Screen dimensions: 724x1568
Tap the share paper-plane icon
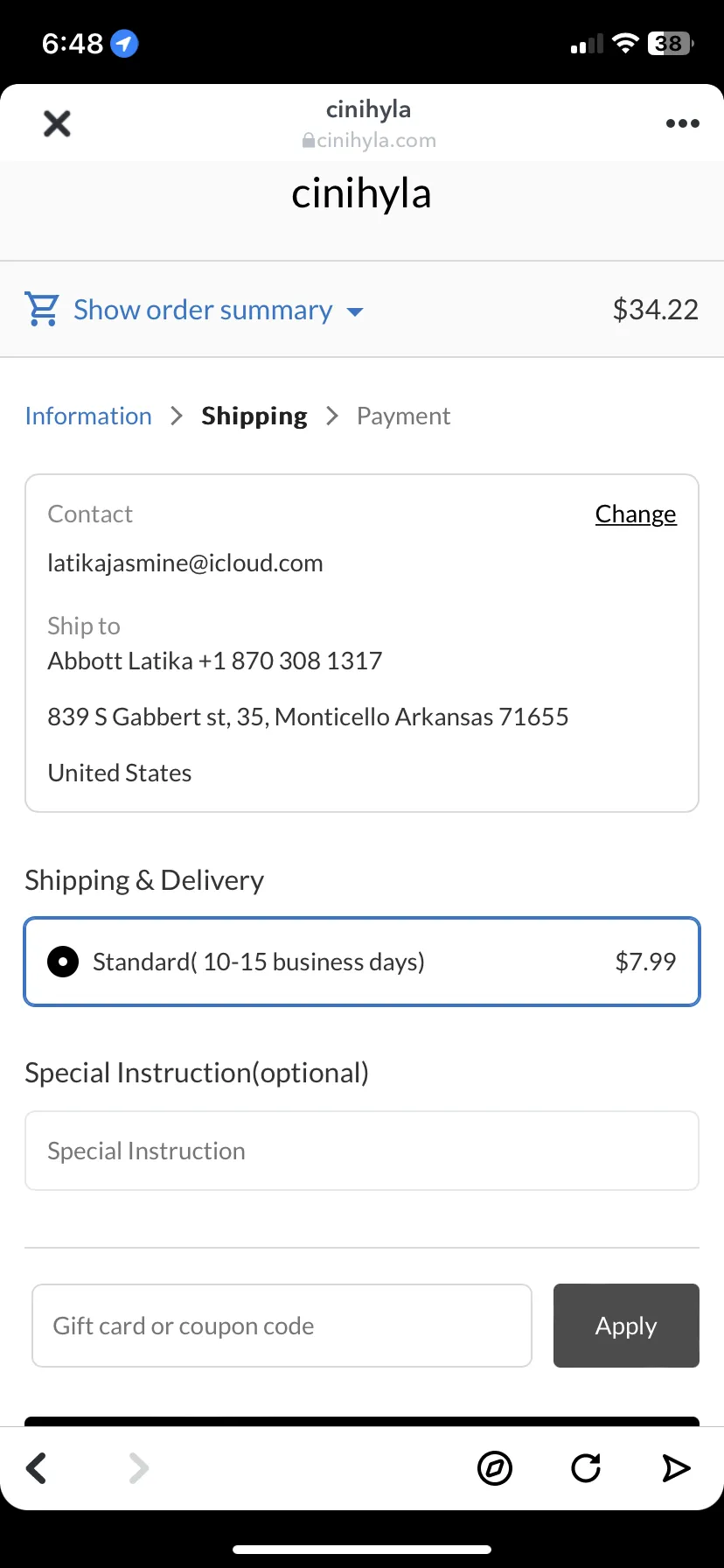676,1467
